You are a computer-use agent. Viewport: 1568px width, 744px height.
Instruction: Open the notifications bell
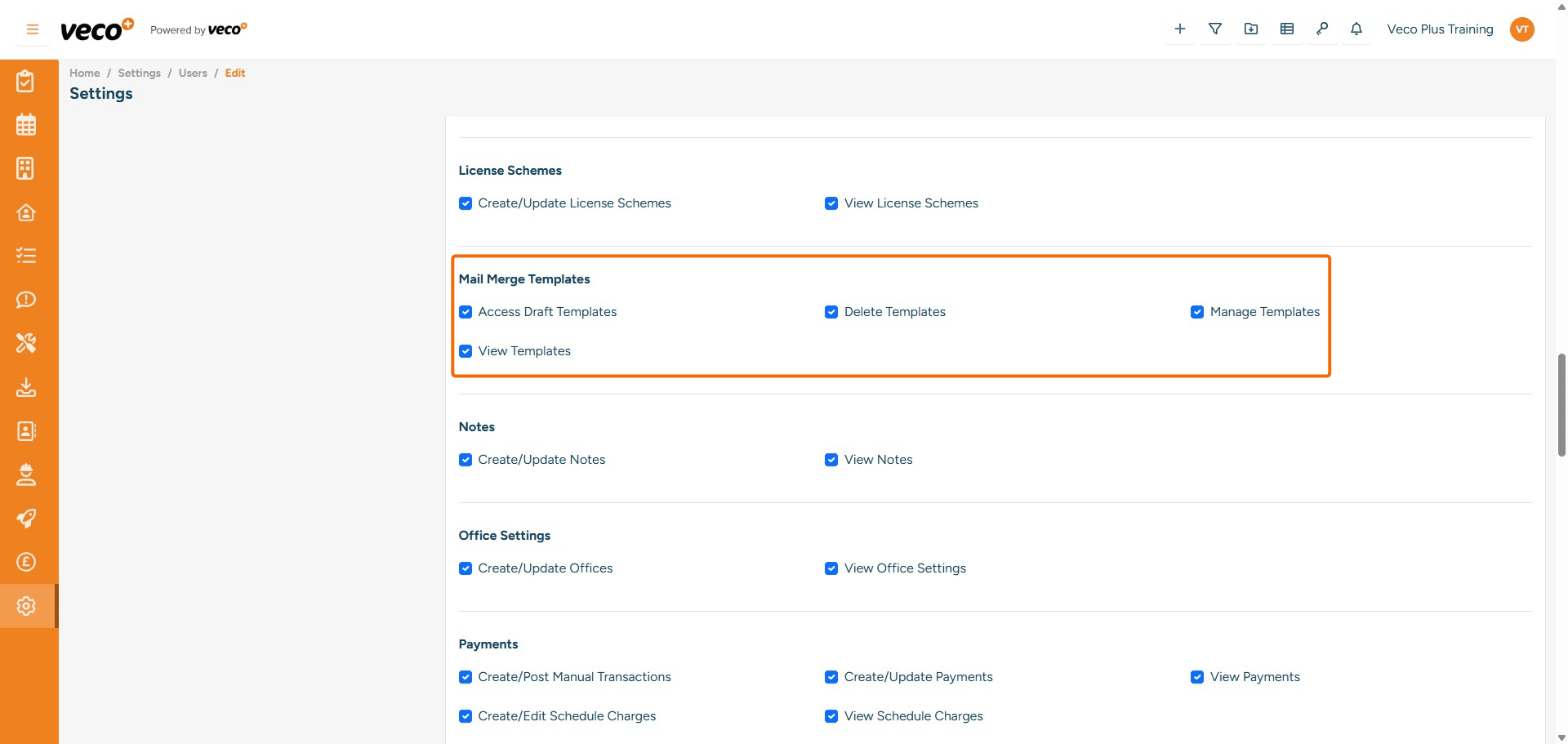[x=1356, y=29]
